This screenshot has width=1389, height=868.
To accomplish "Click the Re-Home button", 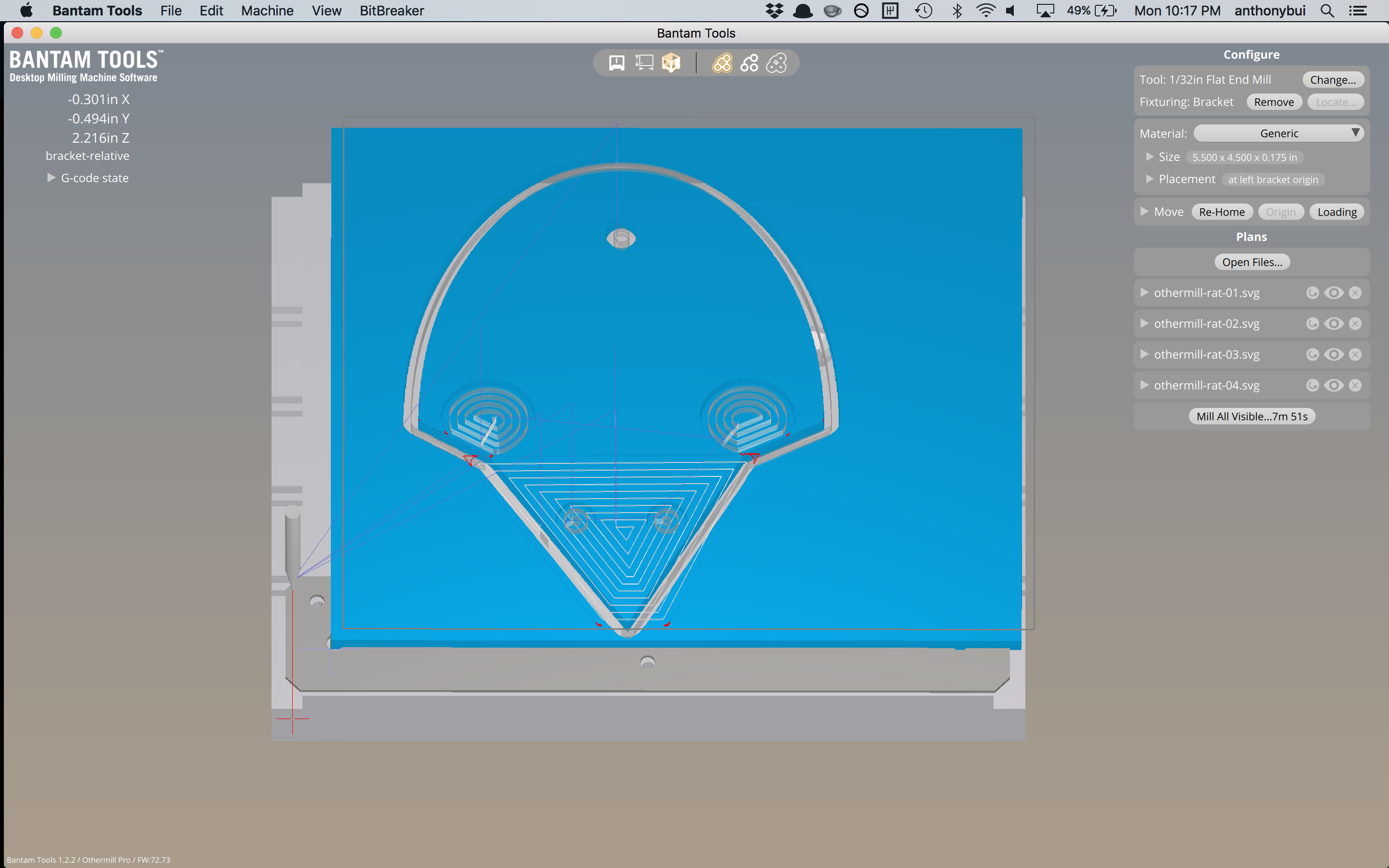I will (x=1221, y=212).
